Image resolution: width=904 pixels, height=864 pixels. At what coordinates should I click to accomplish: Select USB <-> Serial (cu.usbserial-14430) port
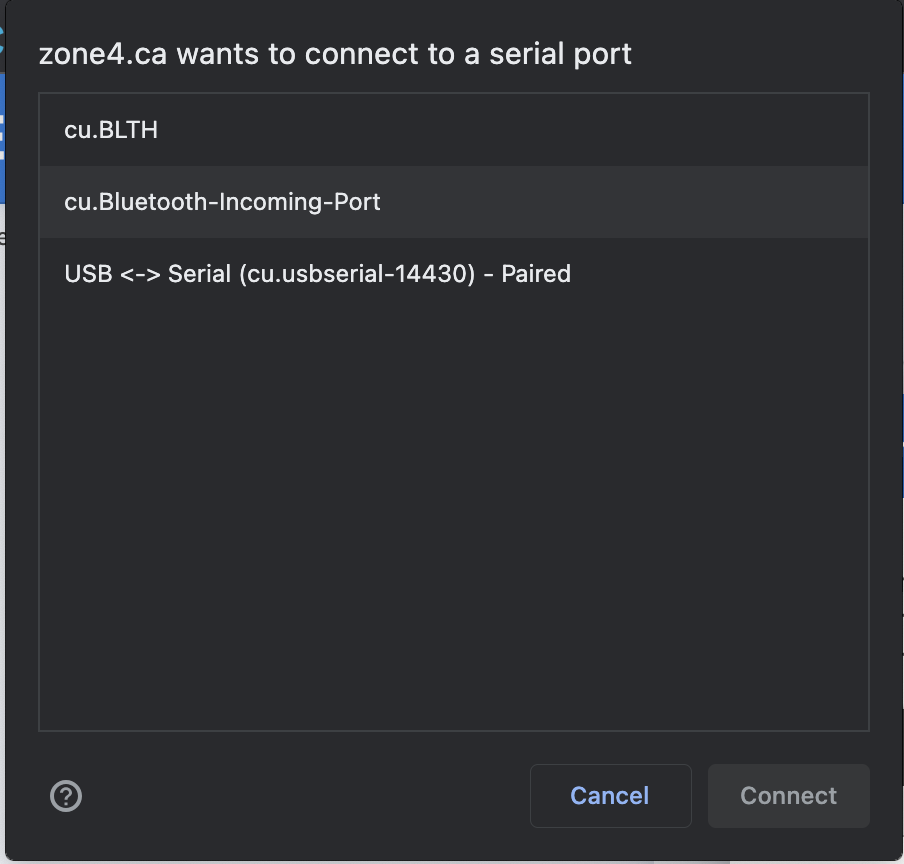point(317,274)
